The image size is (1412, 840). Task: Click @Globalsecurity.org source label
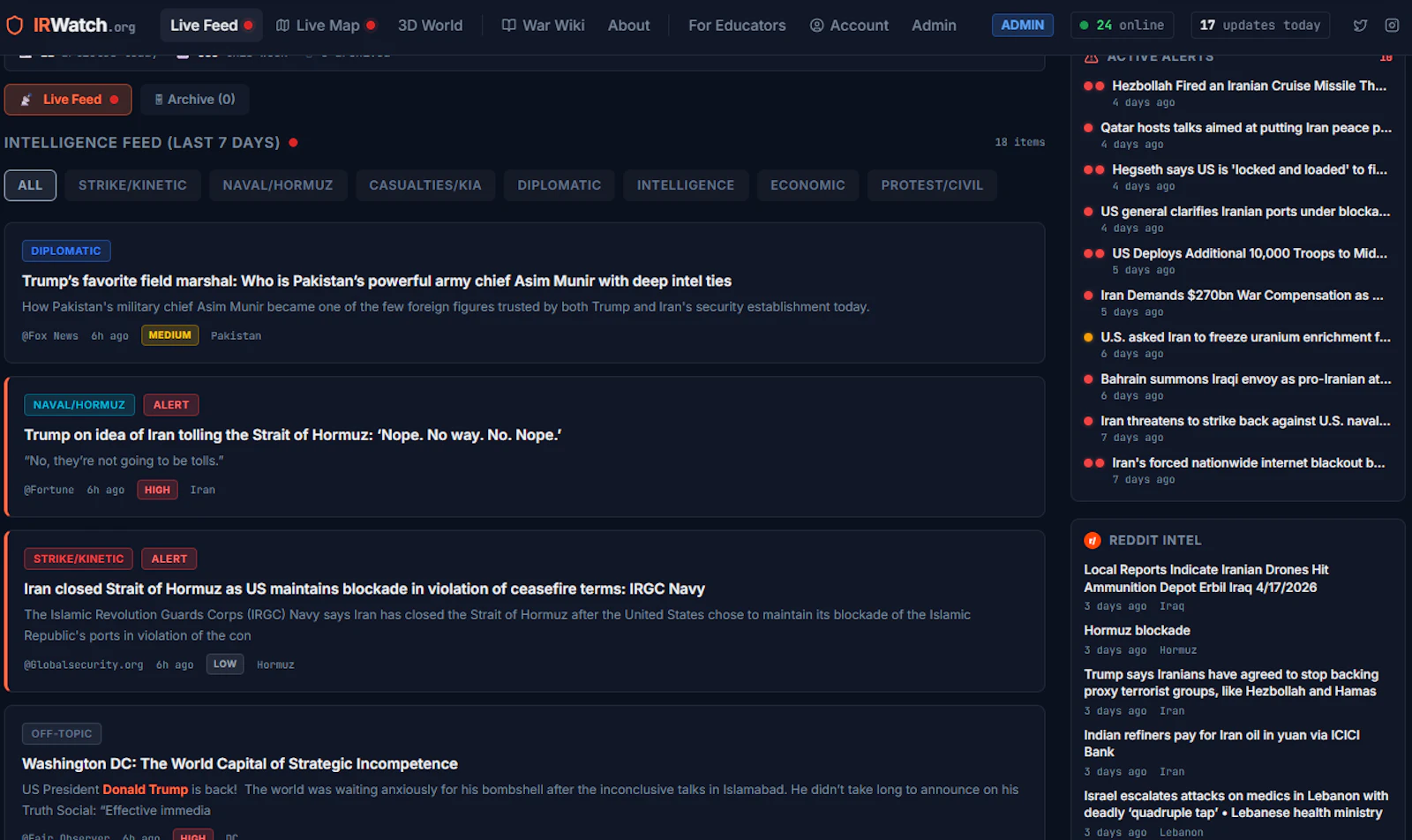(84, 665)
